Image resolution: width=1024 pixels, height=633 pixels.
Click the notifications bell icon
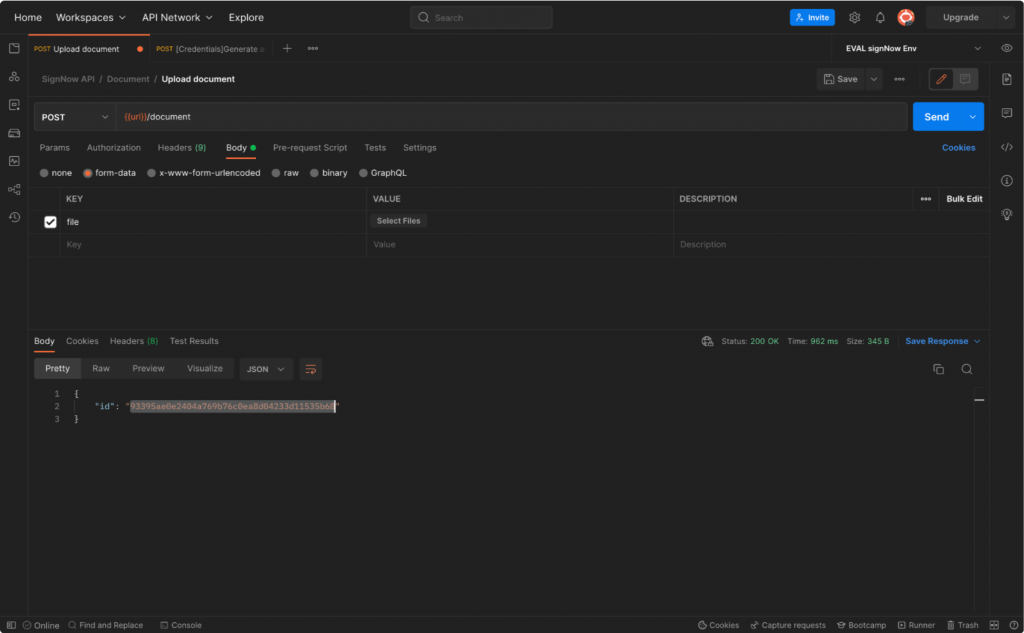click(880, 18)
